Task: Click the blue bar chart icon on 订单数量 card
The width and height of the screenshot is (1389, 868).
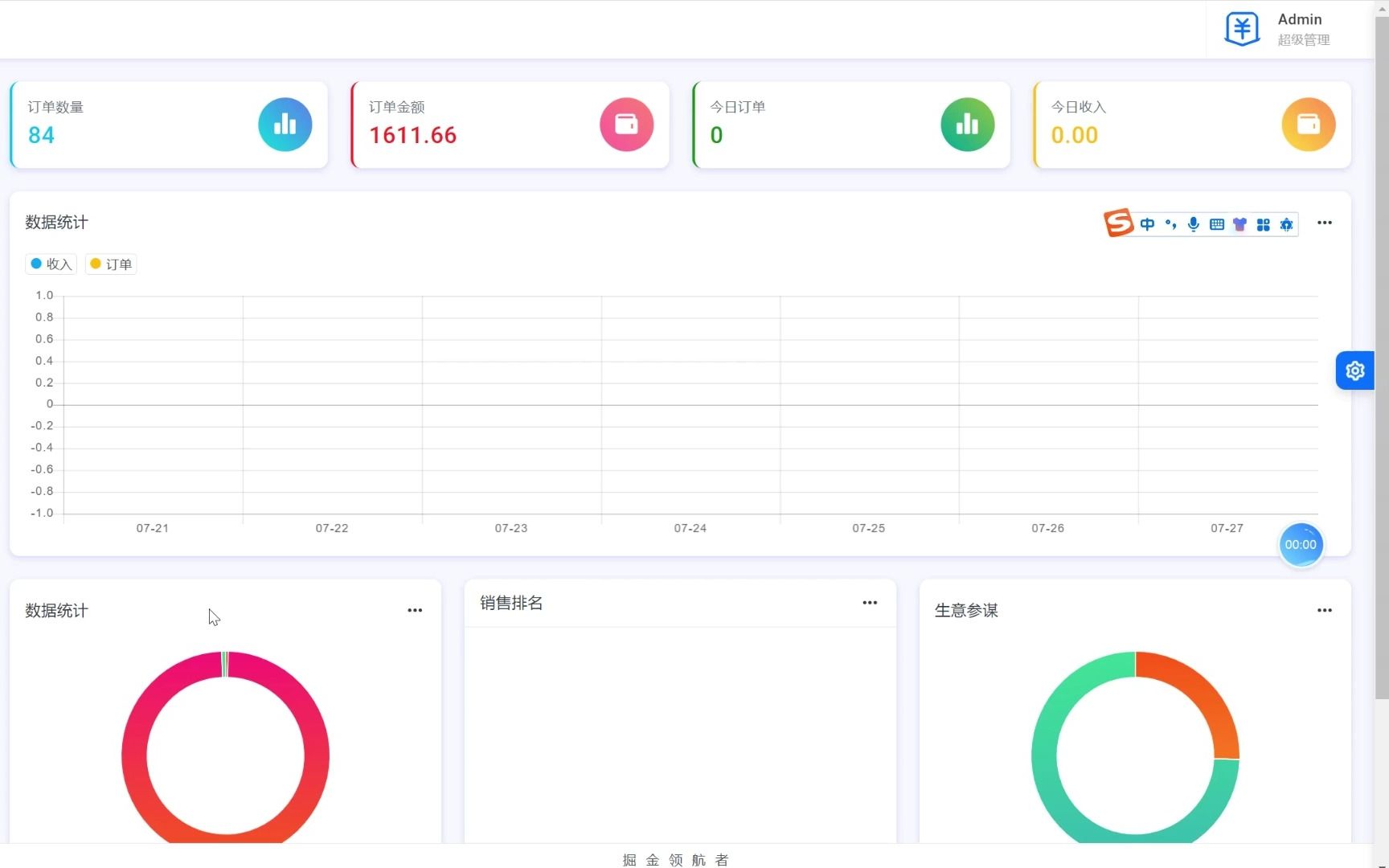Action: pyautogui.click(x=285, y=125)
